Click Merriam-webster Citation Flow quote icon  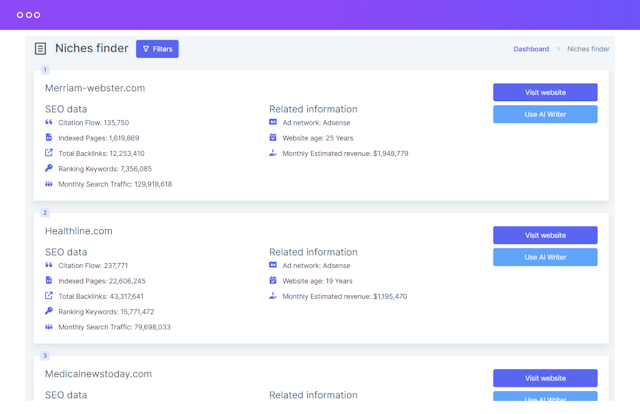coord(49,123)
